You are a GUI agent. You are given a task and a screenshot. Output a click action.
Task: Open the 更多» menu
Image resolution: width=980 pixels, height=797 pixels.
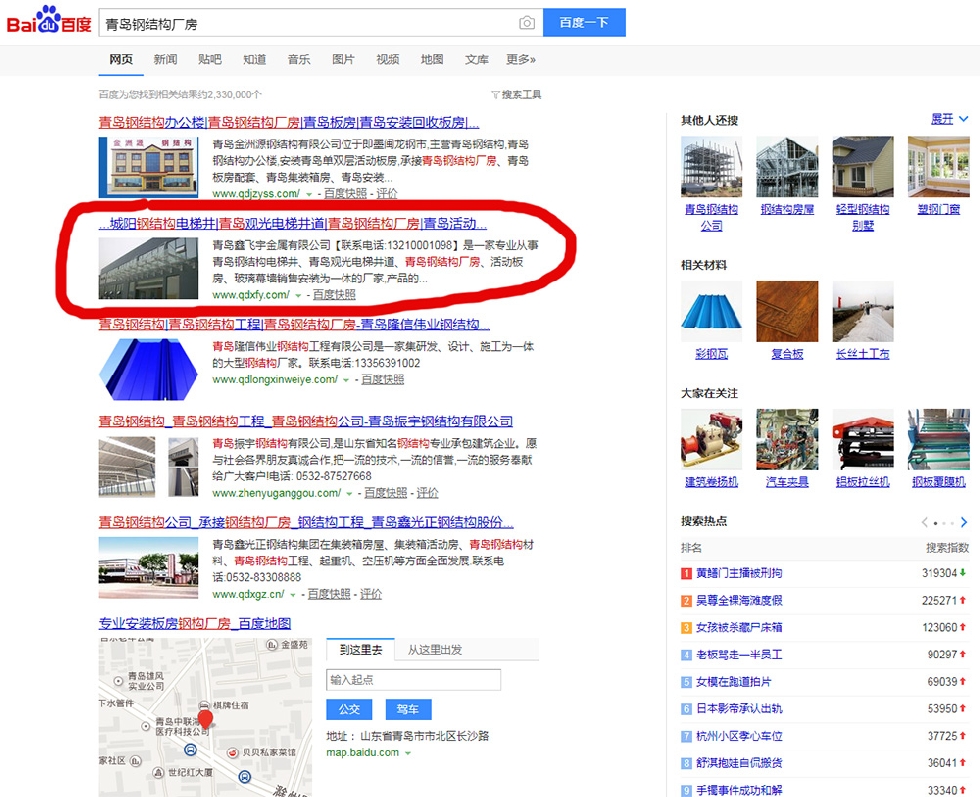(521, 59)
